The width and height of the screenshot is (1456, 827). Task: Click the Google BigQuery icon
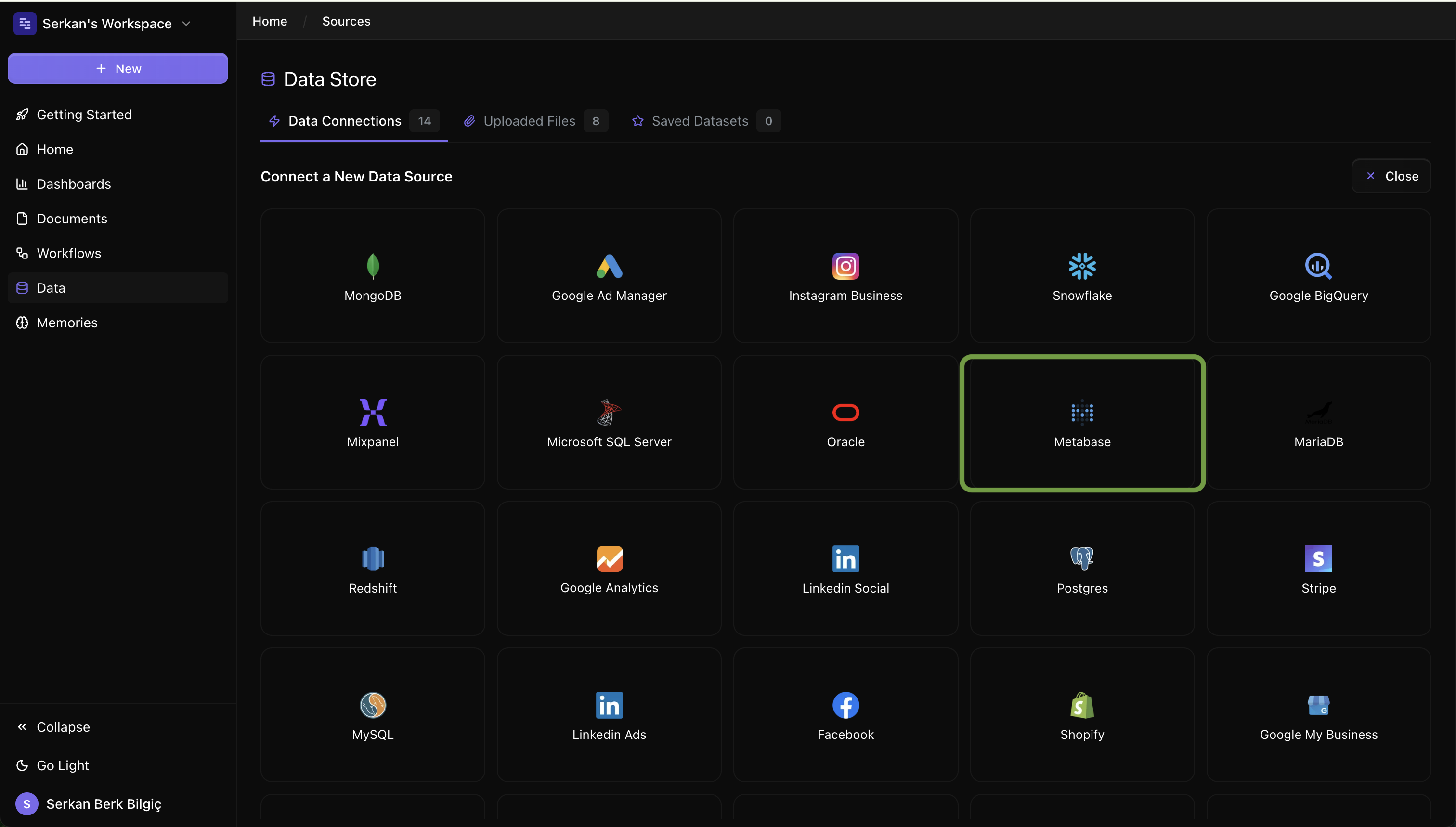coord(1318,266)
